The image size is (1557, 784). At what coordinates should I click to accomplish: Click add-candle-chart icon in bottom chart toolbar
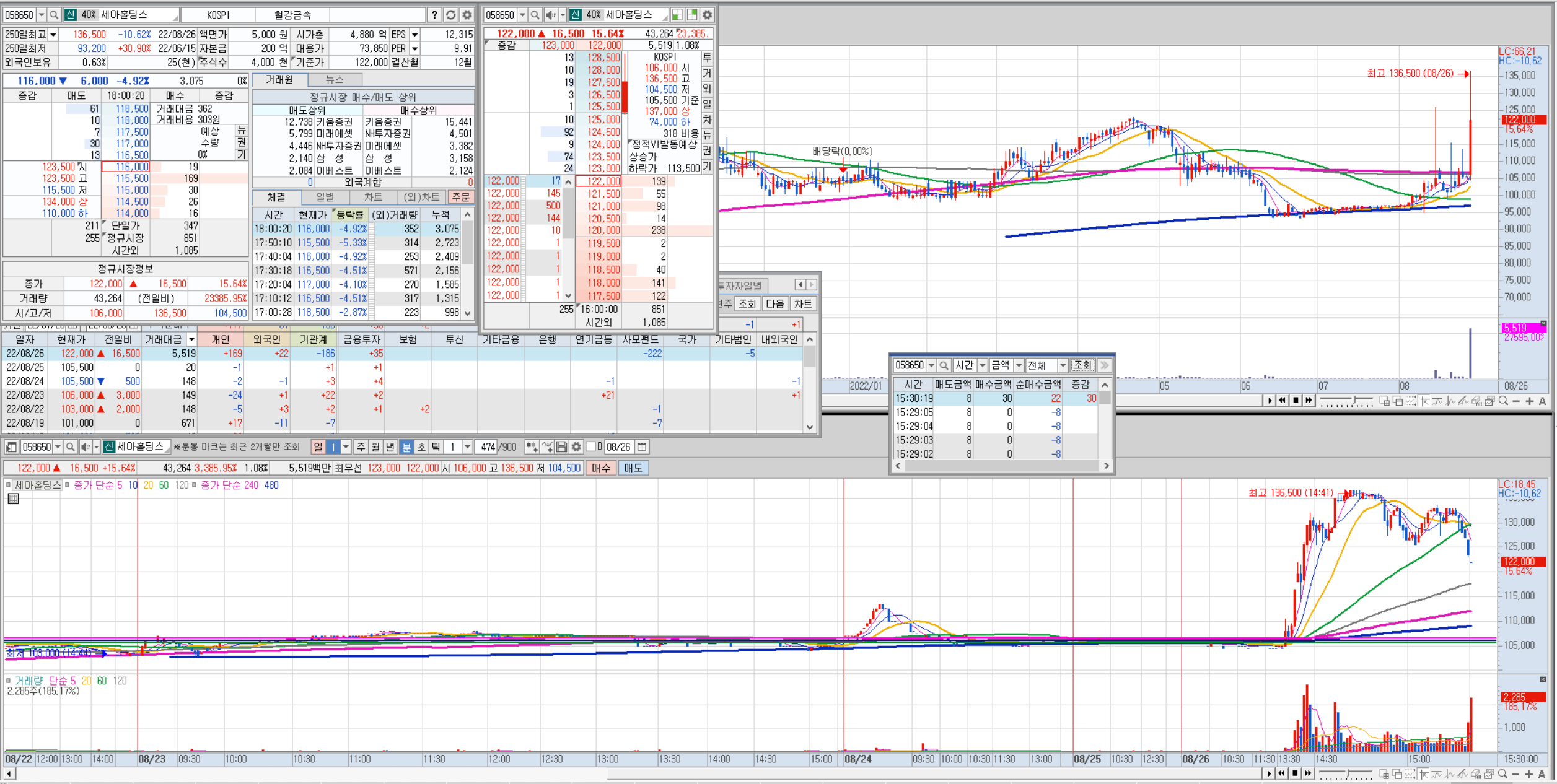coord(531,447)
